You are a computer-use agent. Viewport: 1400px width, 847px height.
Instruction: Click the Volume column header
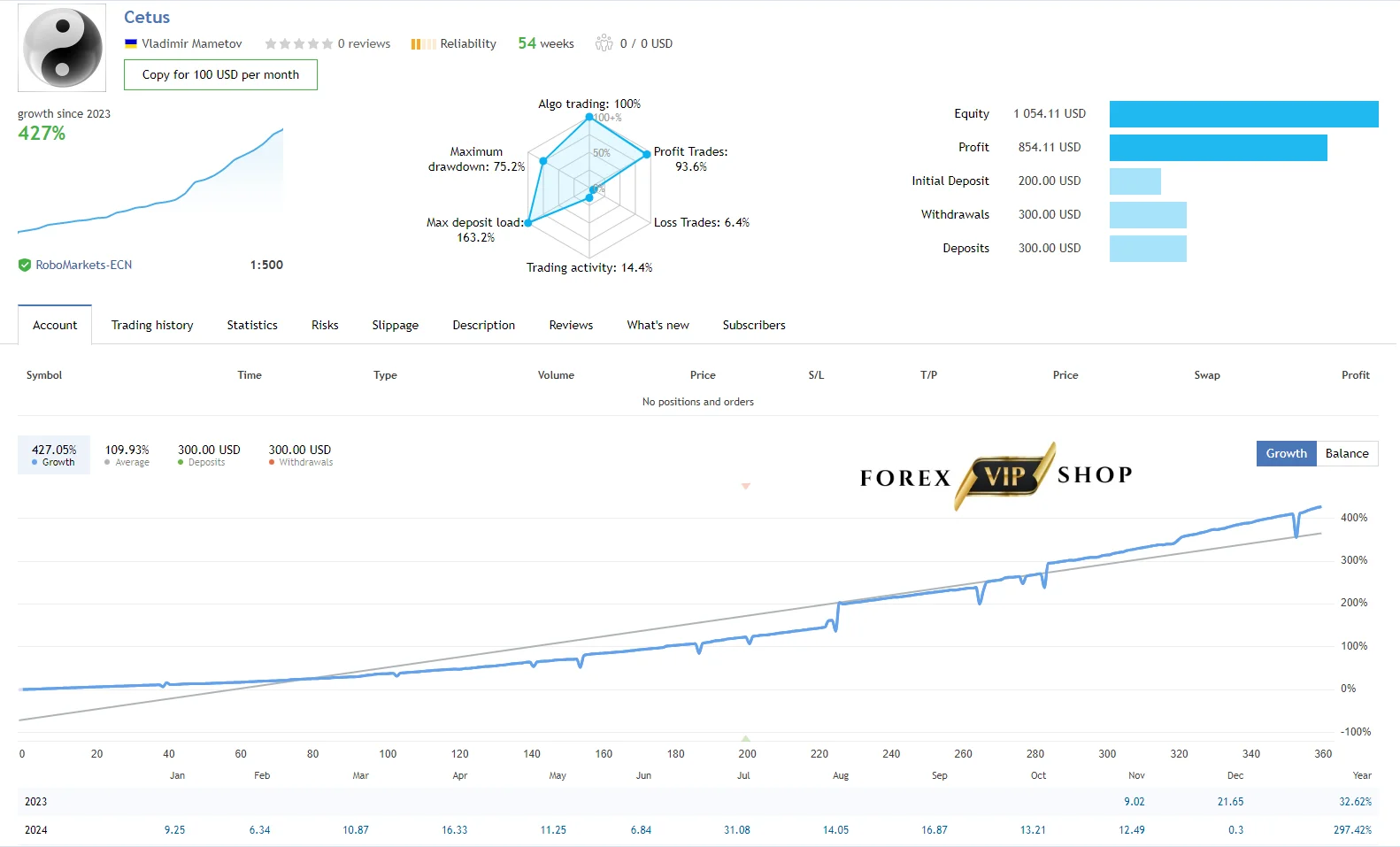tap(556, 375)
